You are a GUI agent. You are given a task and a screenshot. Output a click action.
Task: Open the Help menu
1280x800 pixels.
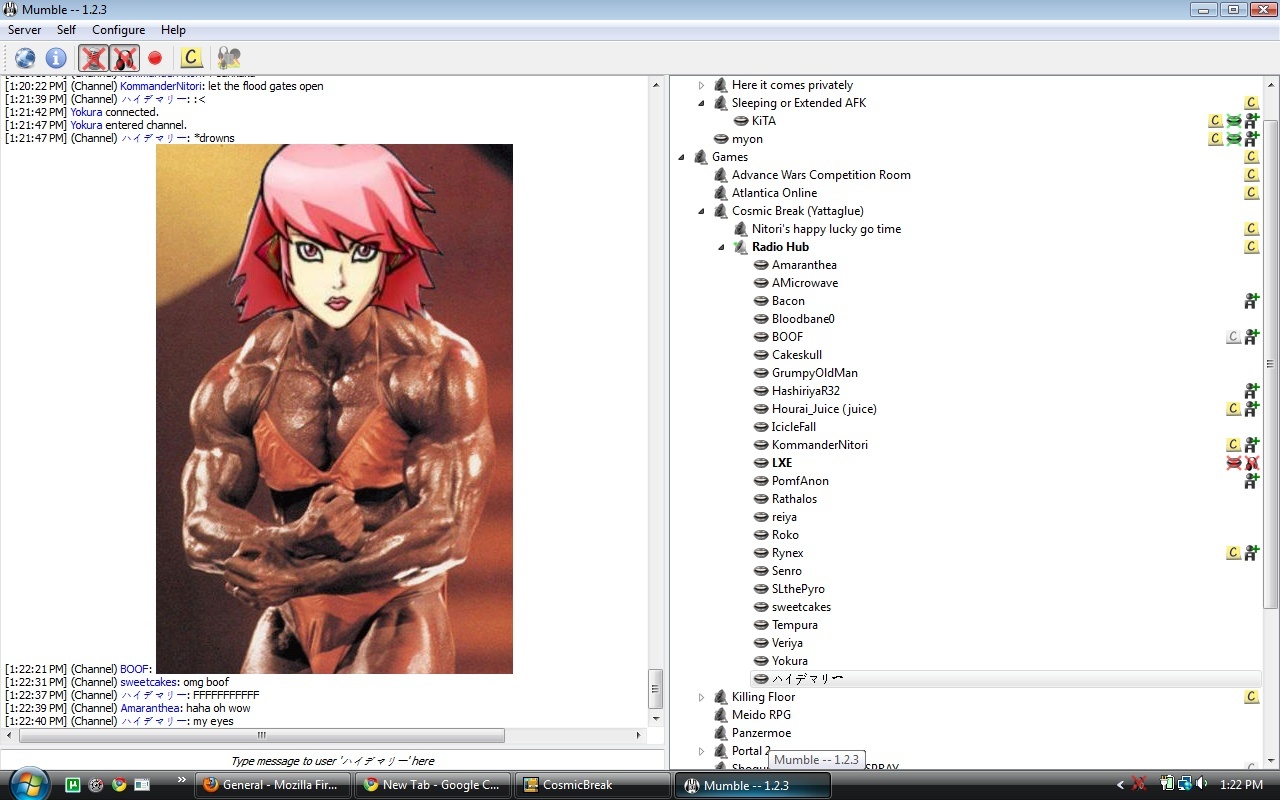point(173,30)
